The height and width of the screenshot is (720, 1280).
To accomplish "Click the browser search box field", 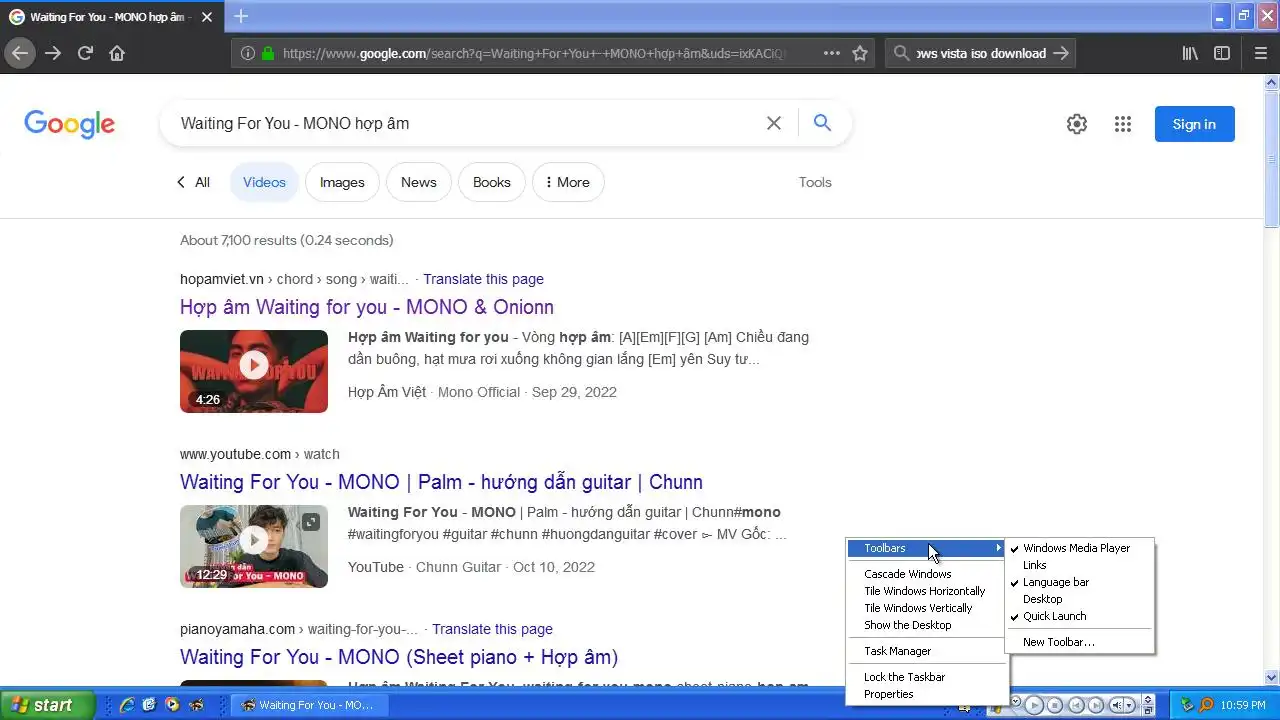I will coord(980,53).
